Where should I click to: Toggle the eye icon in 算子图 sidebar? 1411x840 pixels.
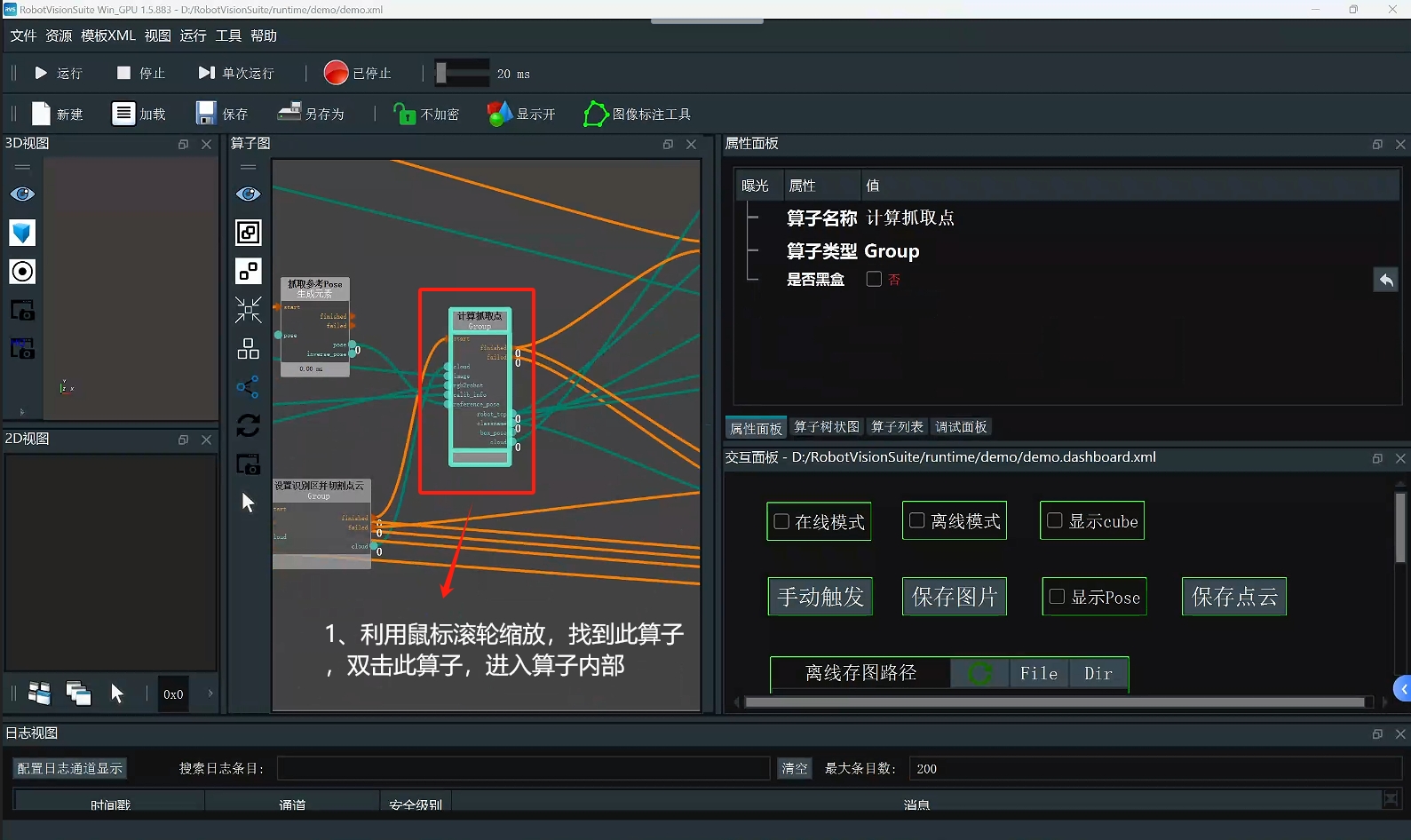pos(248,194)
